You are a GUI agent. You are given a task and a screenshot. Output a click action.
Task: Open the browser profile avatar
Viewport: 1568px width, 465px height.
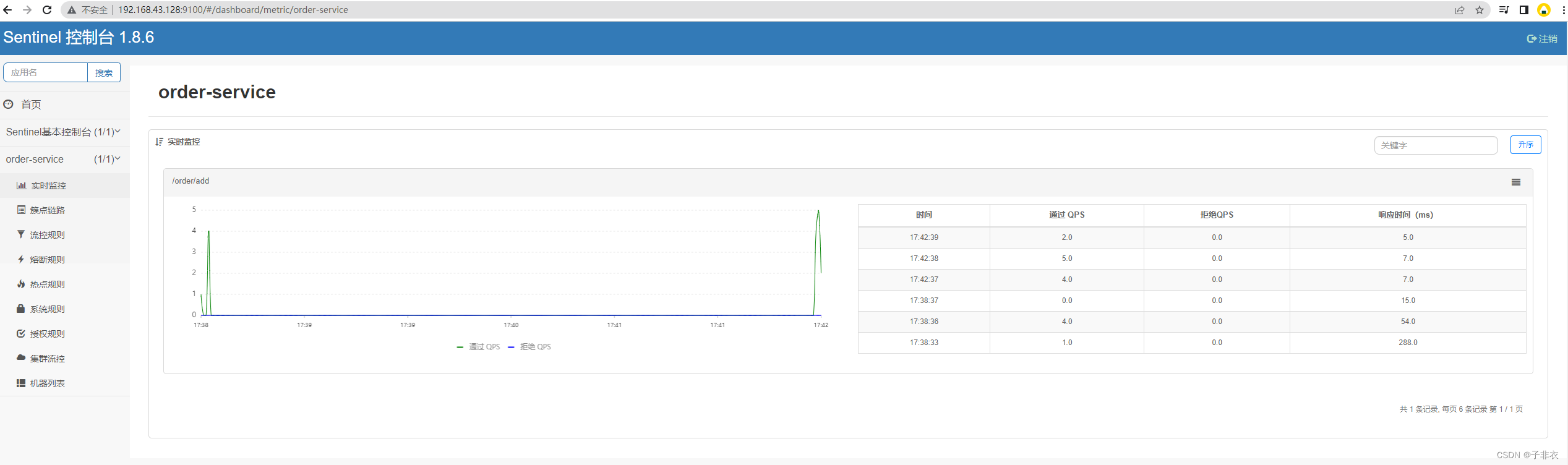[1544, 10]
